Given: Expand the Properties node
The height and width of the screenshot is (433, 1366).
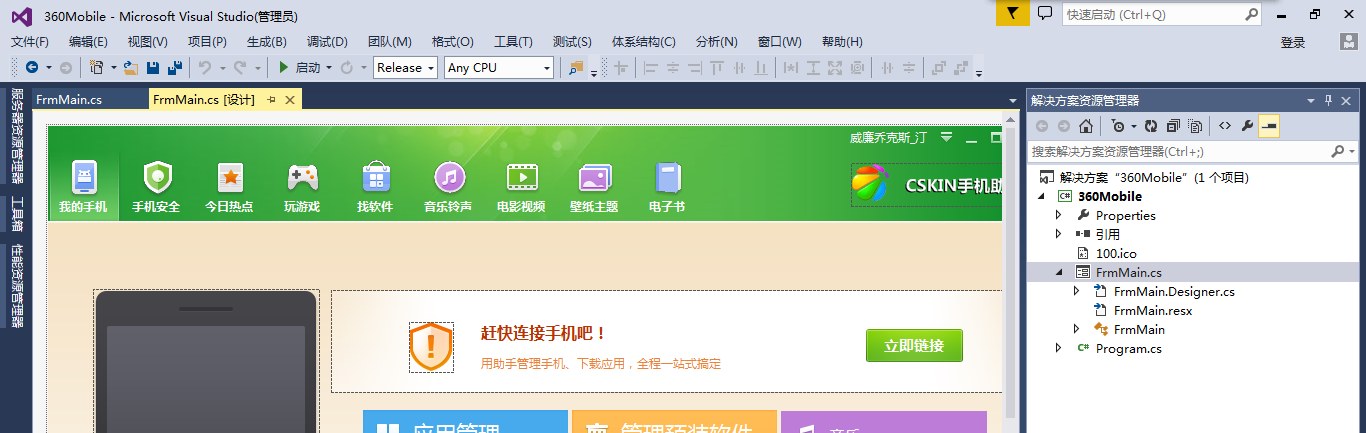Looking at the screenshot, I should pos(1059,215).
